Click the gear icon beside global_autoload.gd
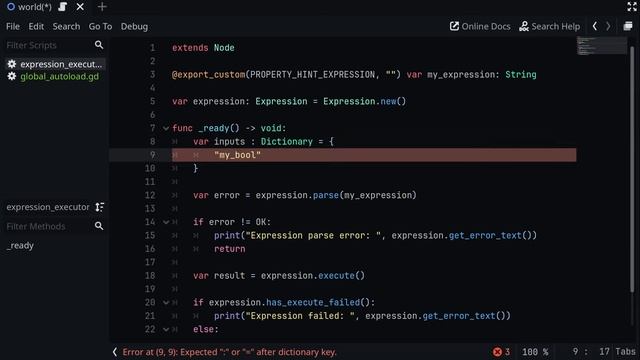Image resolution: width=640 pixels, height=360 pixels. pyautogui.click(x=12, y=76)
